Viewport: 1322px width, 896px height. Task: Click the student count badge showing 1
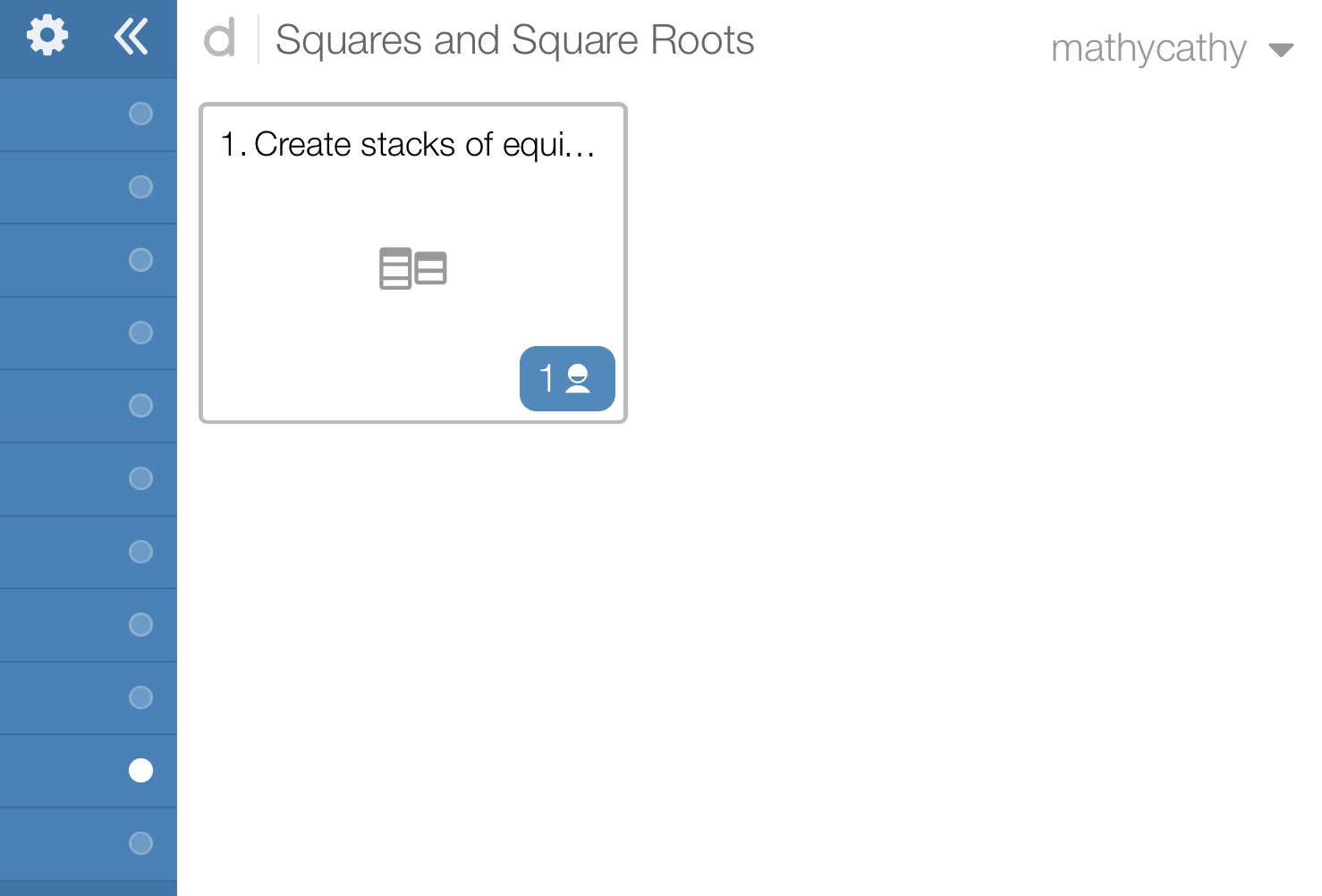tap(567, 378)
